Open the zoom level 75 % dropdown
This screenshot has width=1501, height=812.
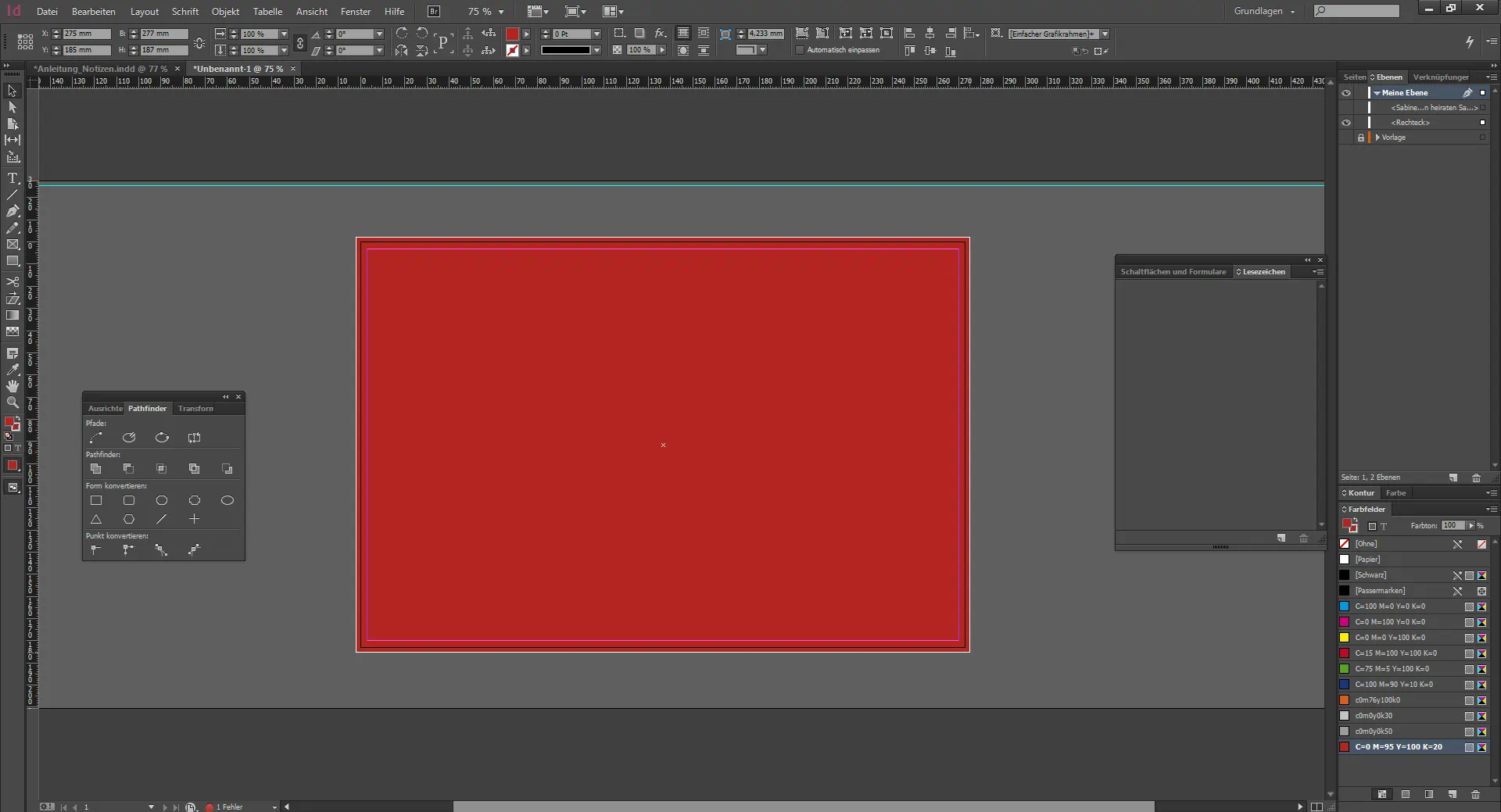[501, 12]
